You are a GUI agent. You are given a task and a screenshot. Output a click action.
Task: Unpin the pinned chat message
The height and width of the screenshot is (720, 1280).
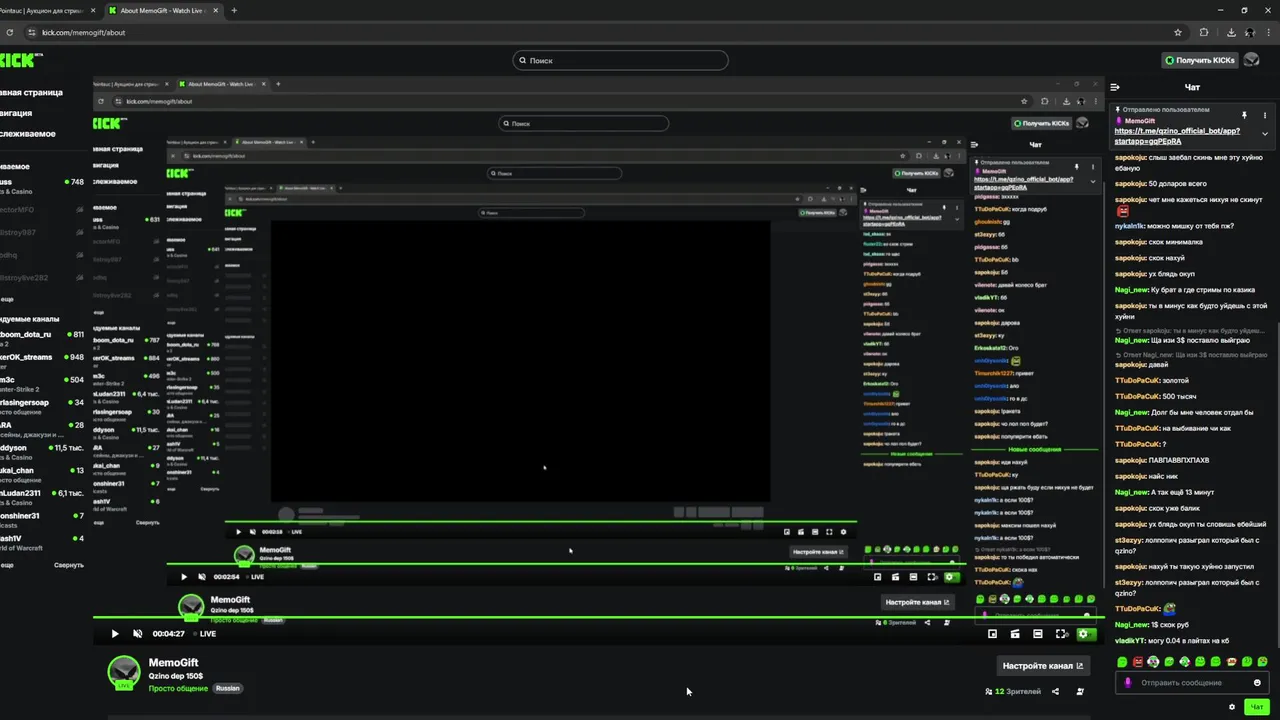(x=1244, y=115)
